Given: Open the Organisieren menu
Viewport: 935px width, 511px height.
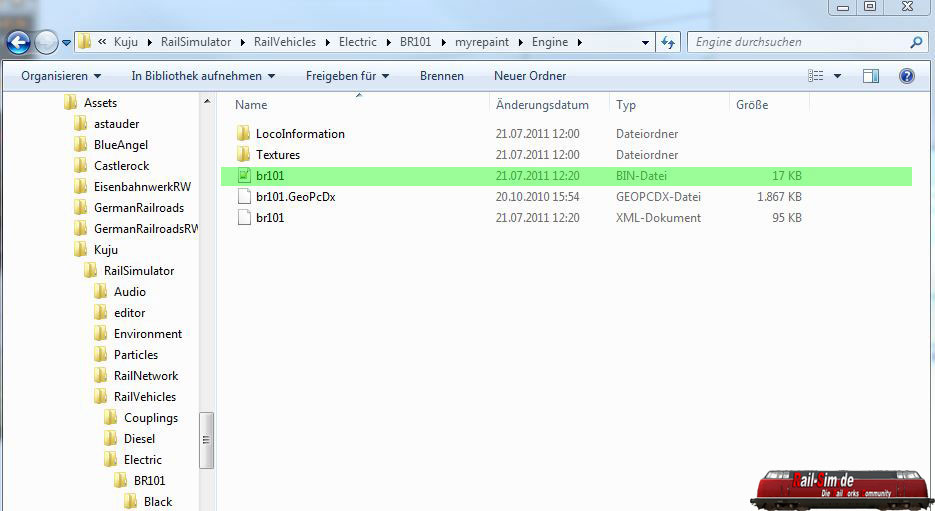Looking at the screenshot, I should 61,76.
